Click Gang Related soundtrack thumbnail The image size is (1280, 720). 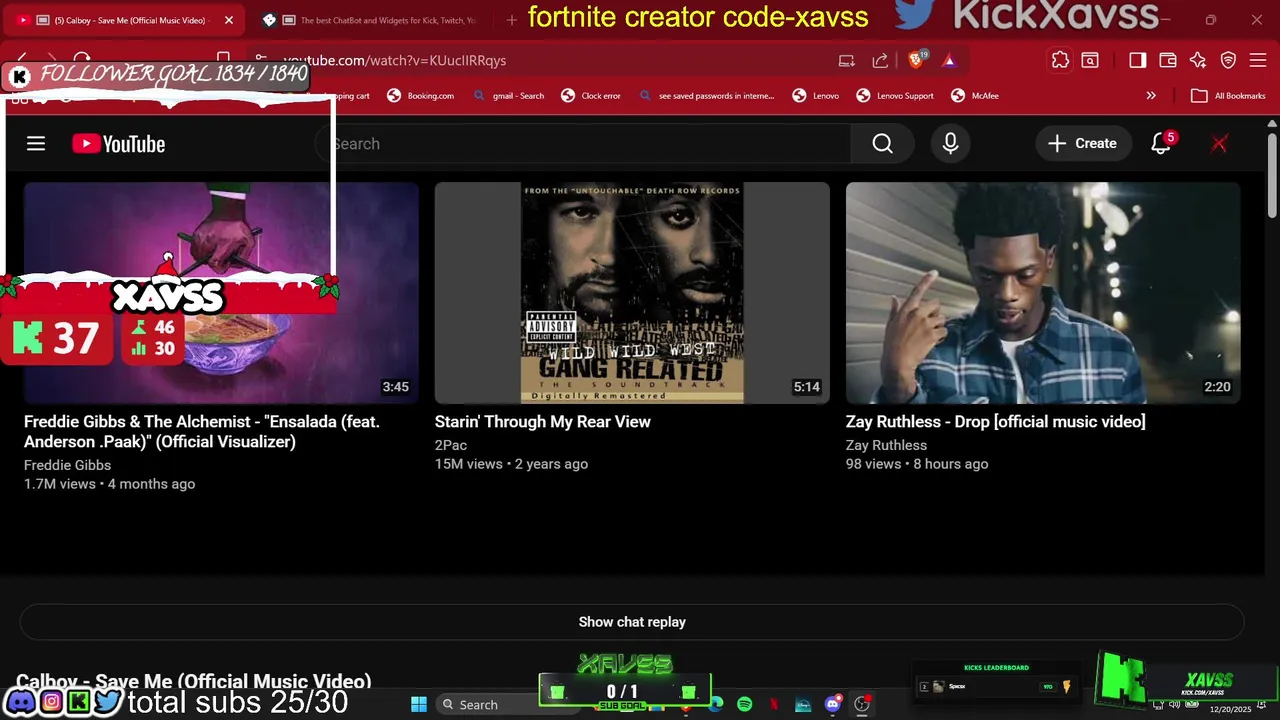[632, 293]
